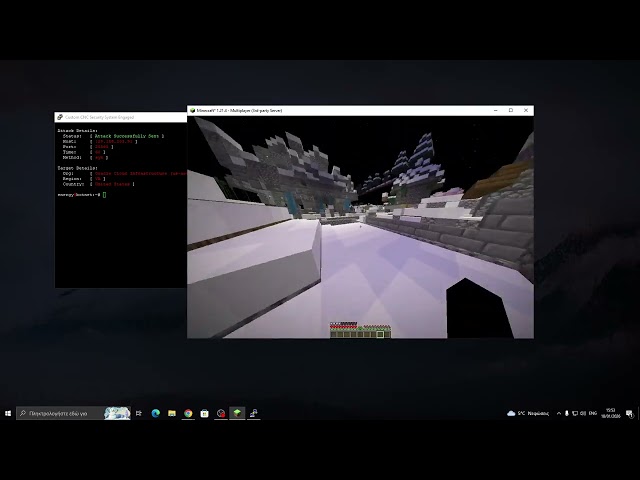Close the Minecraft window
Image resolution: width=640 pixels, height=480 pixels.
526,111
